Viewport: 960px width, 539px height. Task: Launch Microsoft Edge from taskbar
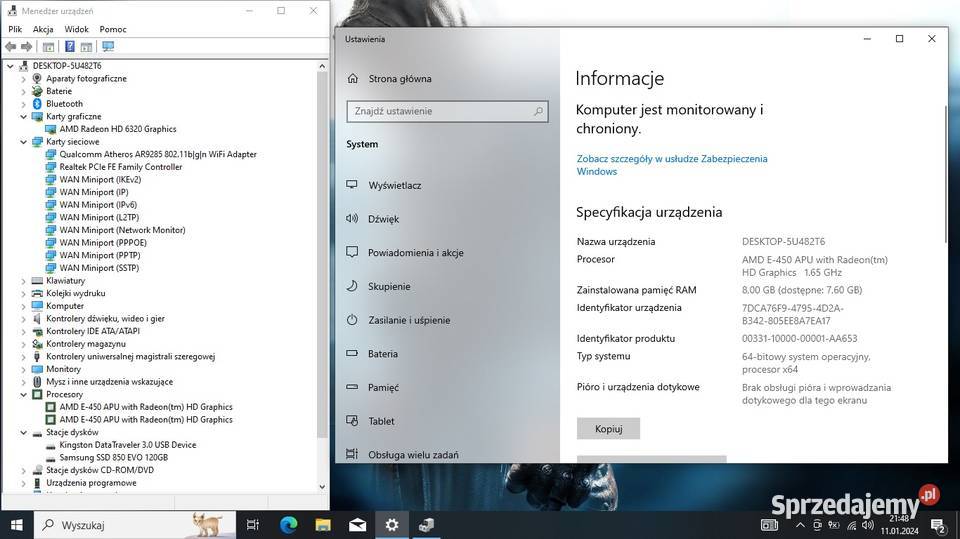pos(288,525)
